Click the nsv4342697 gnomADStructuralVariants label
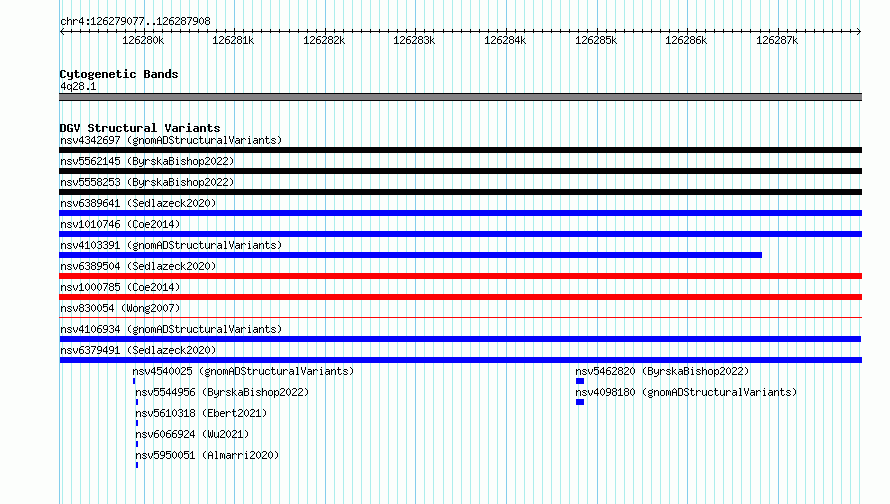Viewport: 890px width, 504px height. 171,140
